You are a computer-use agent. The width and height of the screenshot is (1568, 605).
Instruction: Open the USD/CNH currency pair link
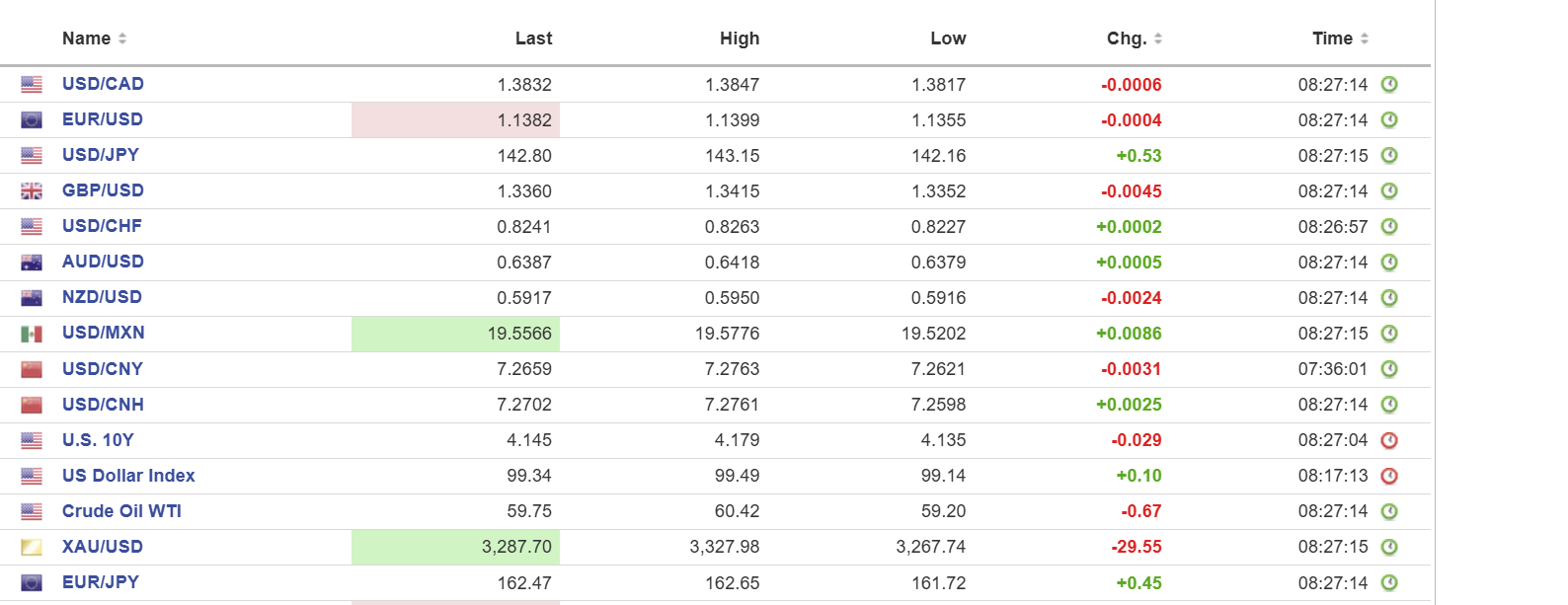pyautogui.click(x=103, y=405)
